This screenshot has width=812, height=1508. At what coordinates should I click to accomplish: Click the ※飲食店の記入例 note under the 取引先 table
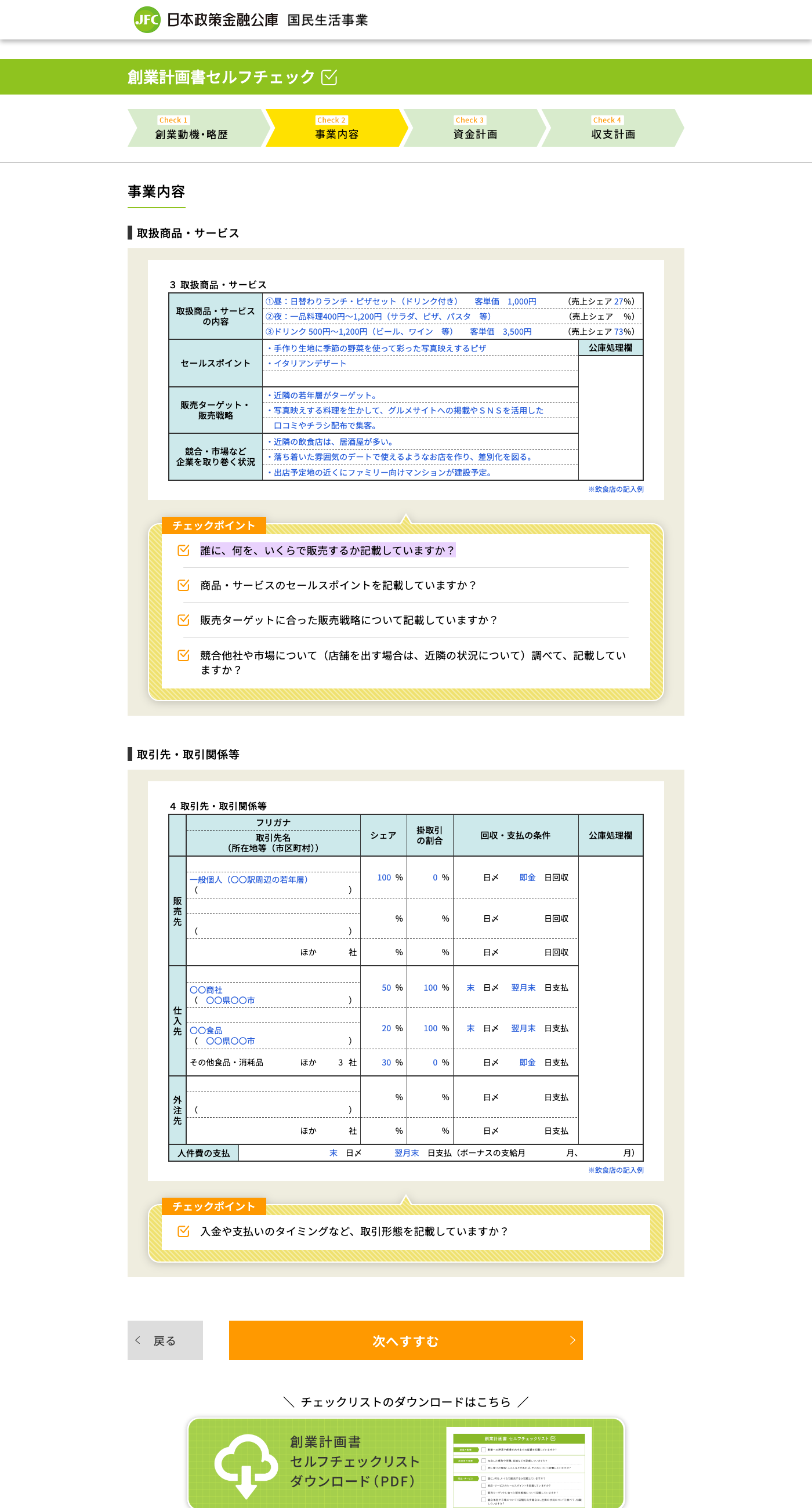click(616, 1170)
